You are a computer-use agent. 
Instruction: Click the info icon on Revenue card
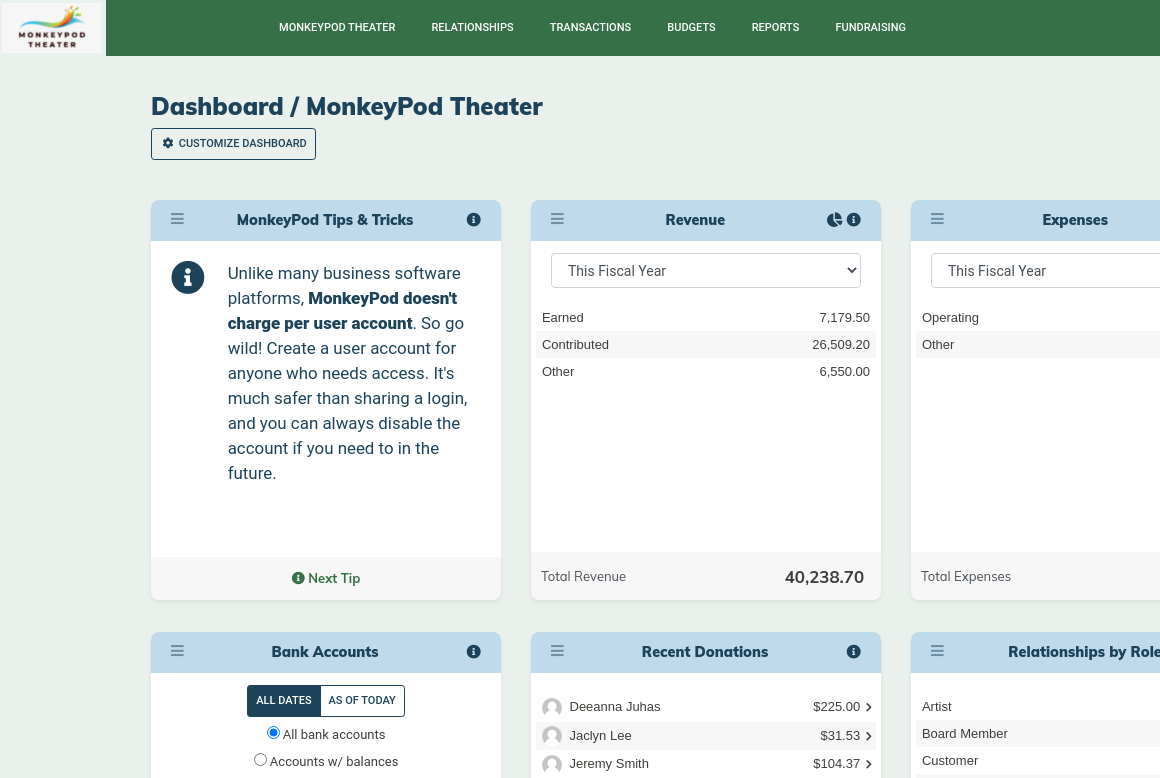tap(854, 220)
